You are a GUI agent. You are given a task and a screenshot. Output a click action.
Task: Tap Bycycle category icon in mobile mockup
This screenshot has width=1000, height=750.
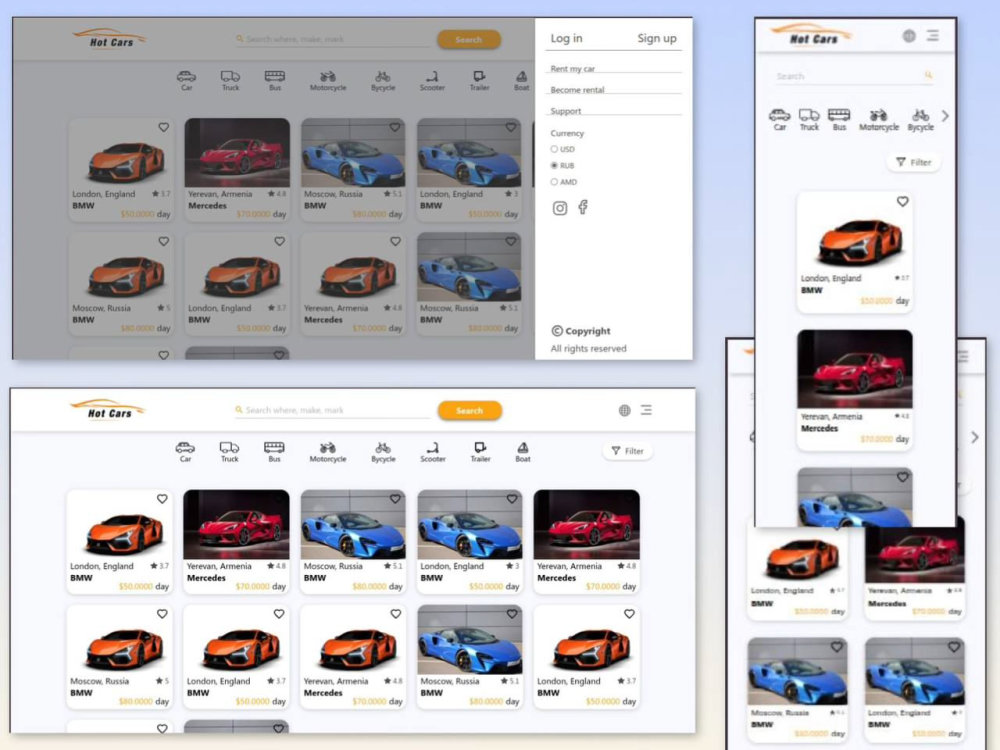(920, 119)
